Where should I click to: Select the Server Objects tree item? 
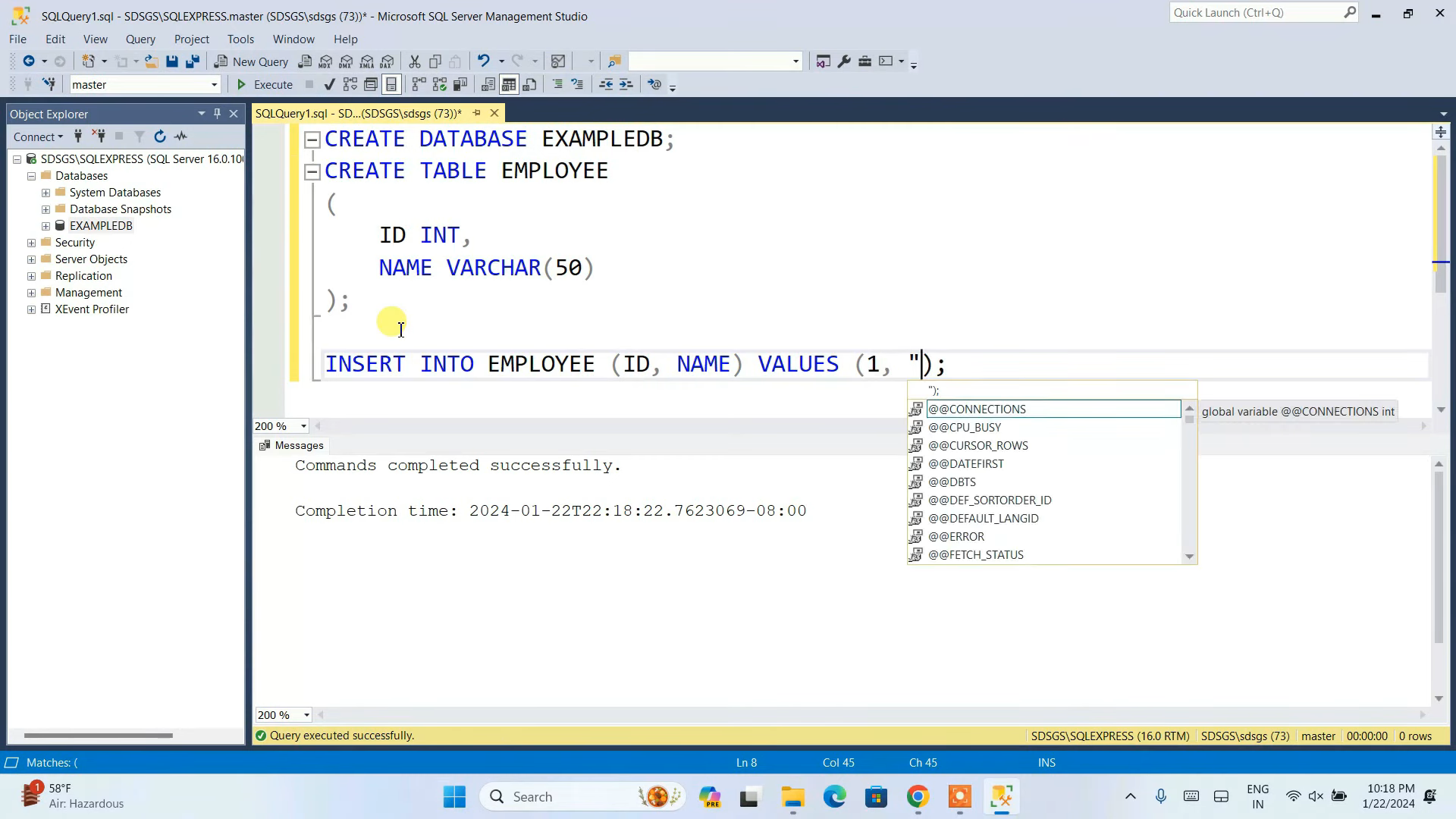[x=91, y=259]
